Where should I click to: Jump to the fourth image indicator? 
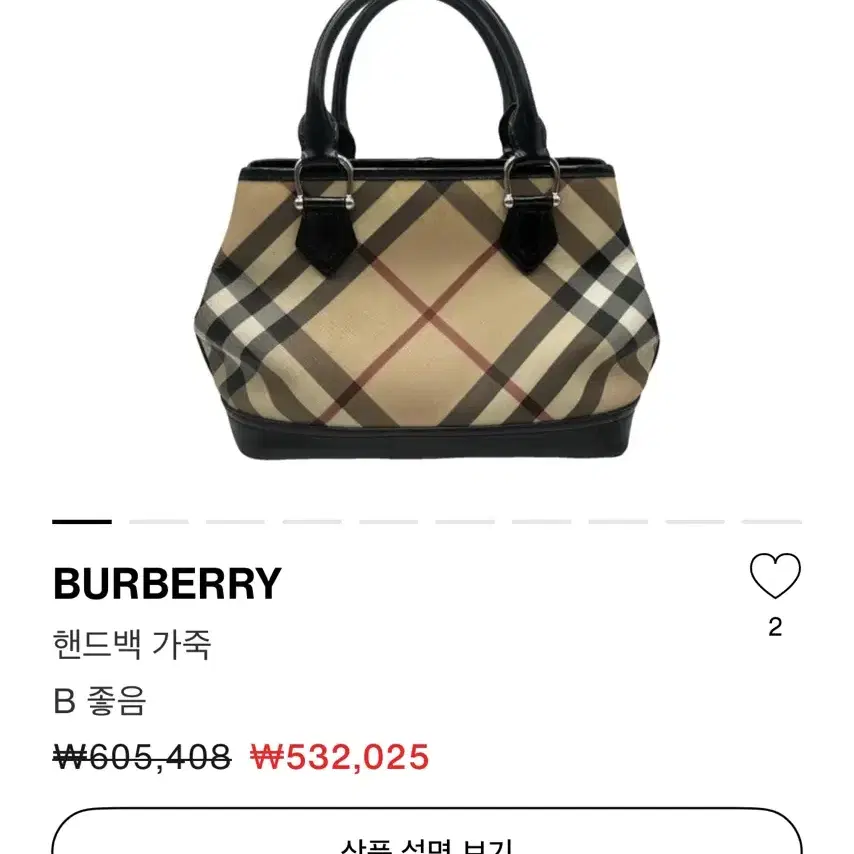tap(312, 522)
